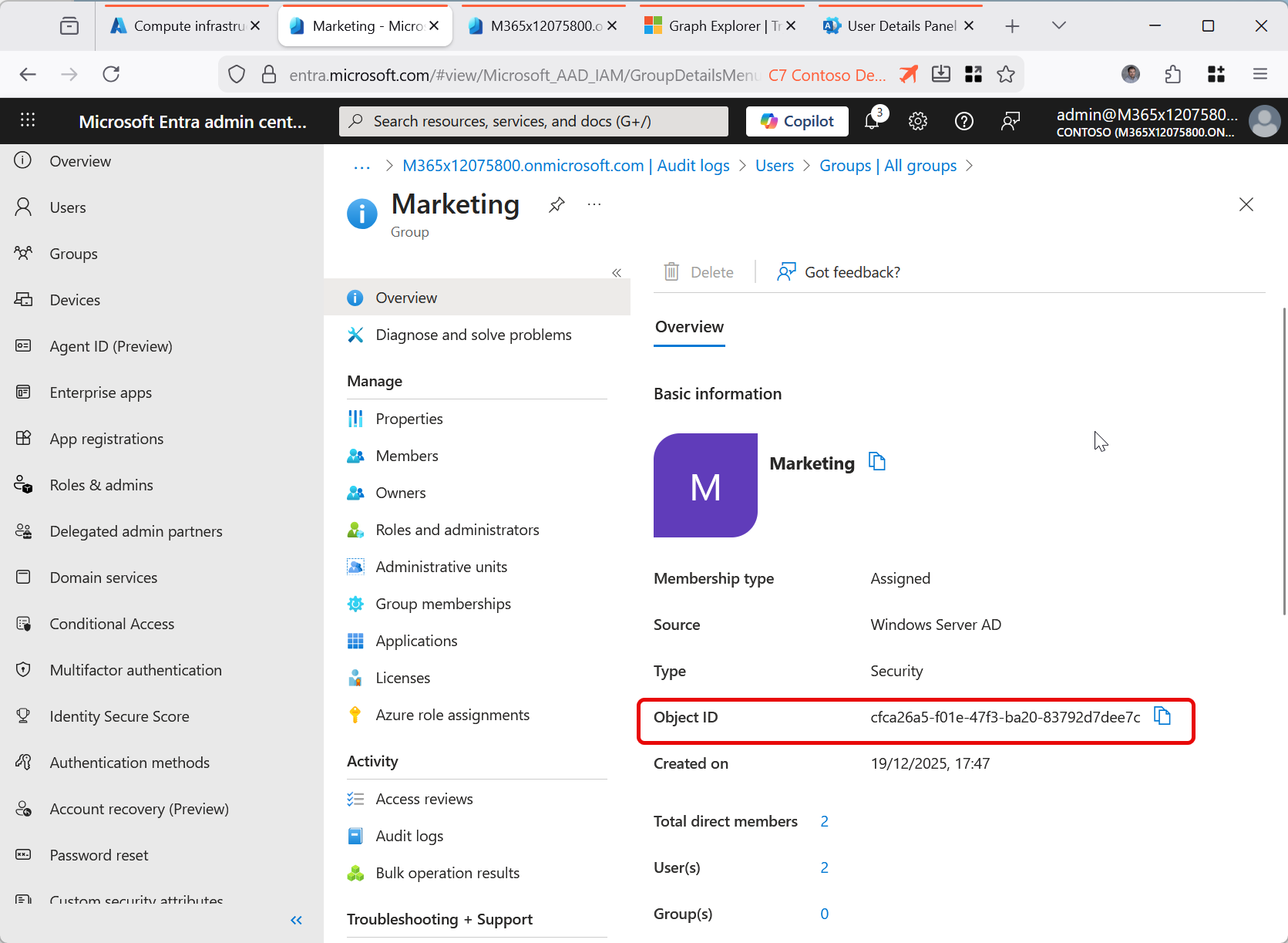Open Conditional Access in sidebar
This screenshot has width=1288, height=943.
pyautogui.click(x=112, y=624)
